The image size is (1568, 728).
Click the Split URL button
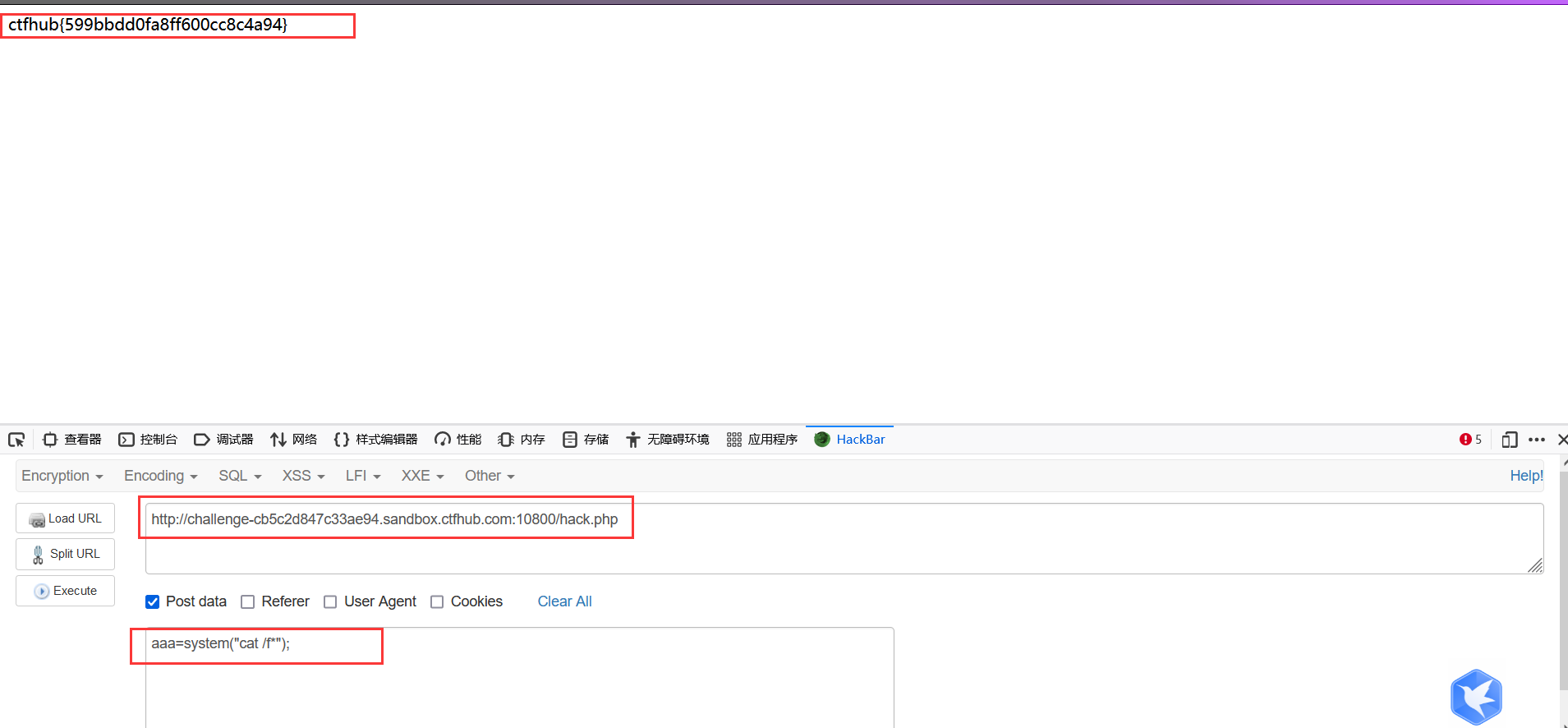point(65,554)
